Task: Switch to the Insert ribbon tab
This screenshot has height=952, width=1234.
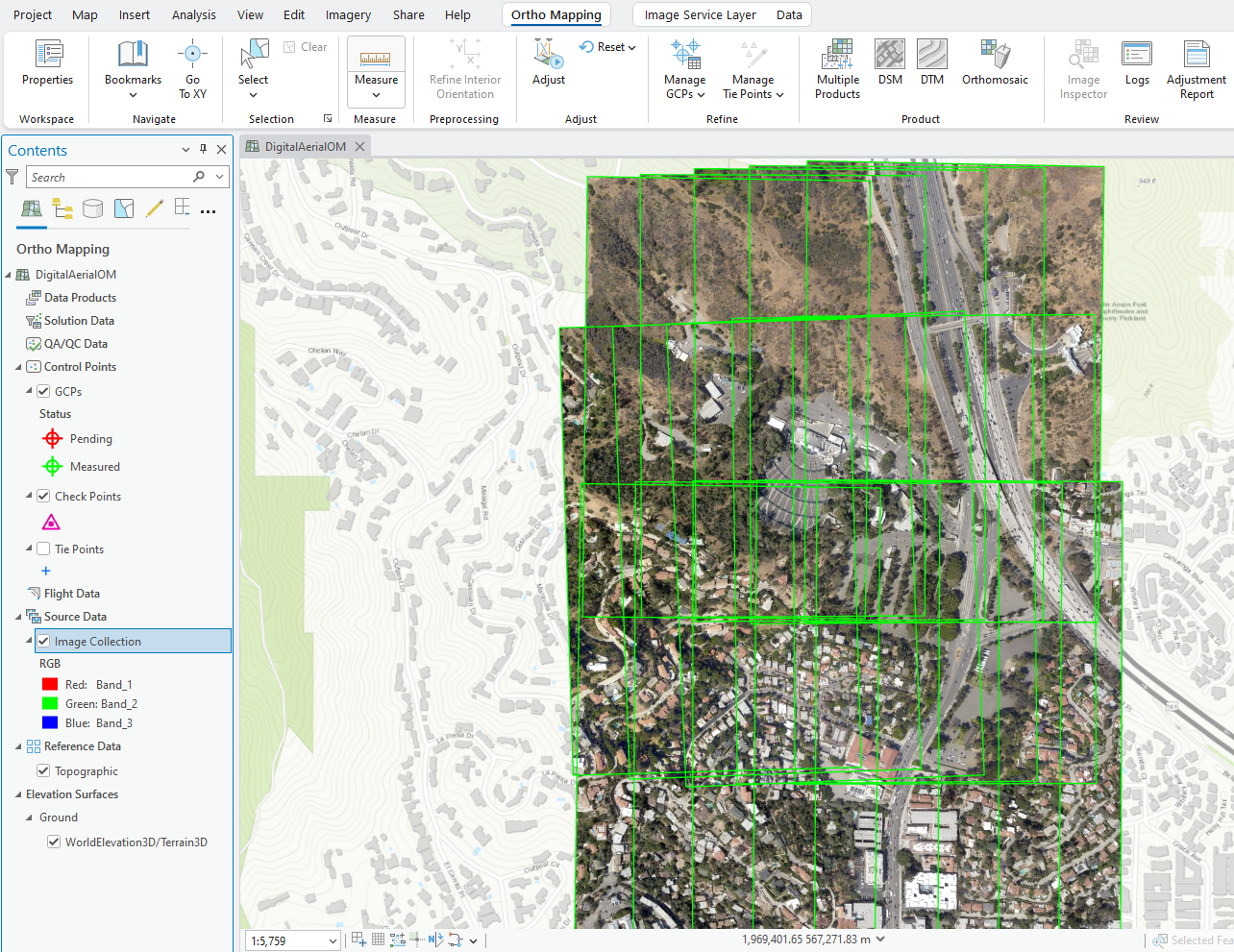Action: 135,14
